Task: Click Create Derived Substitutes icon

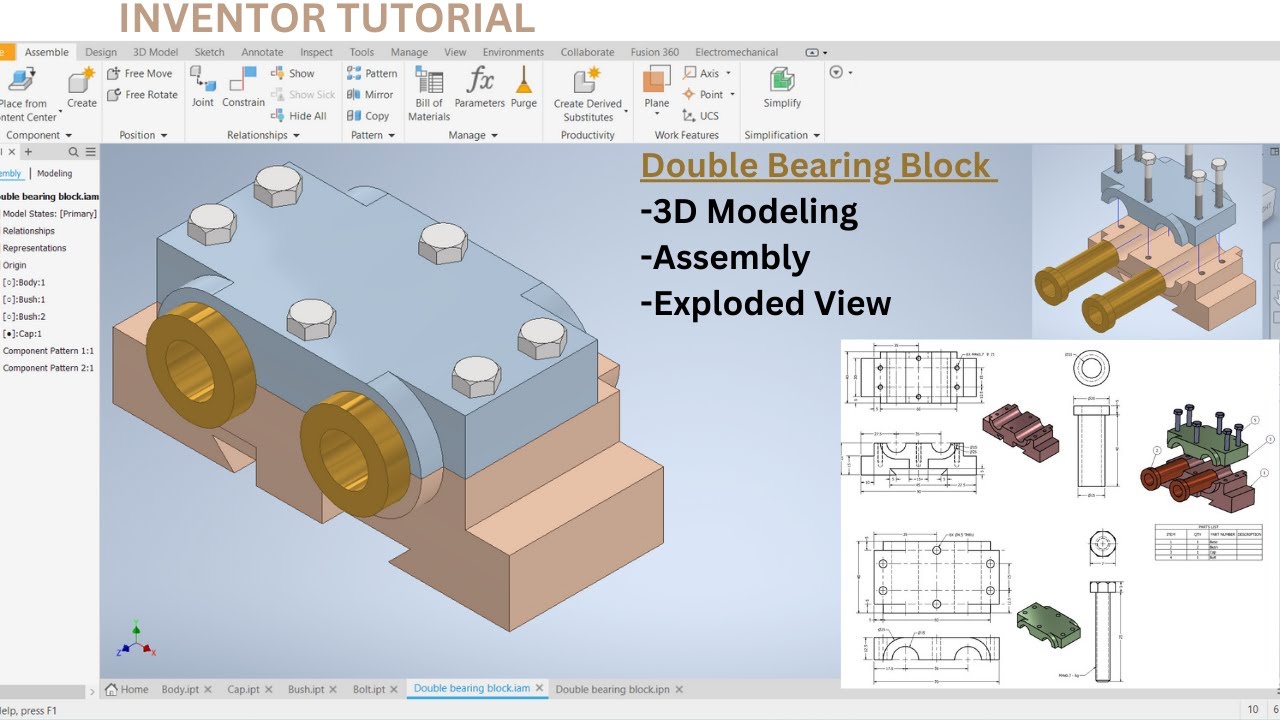Action: tap(587, 80)
